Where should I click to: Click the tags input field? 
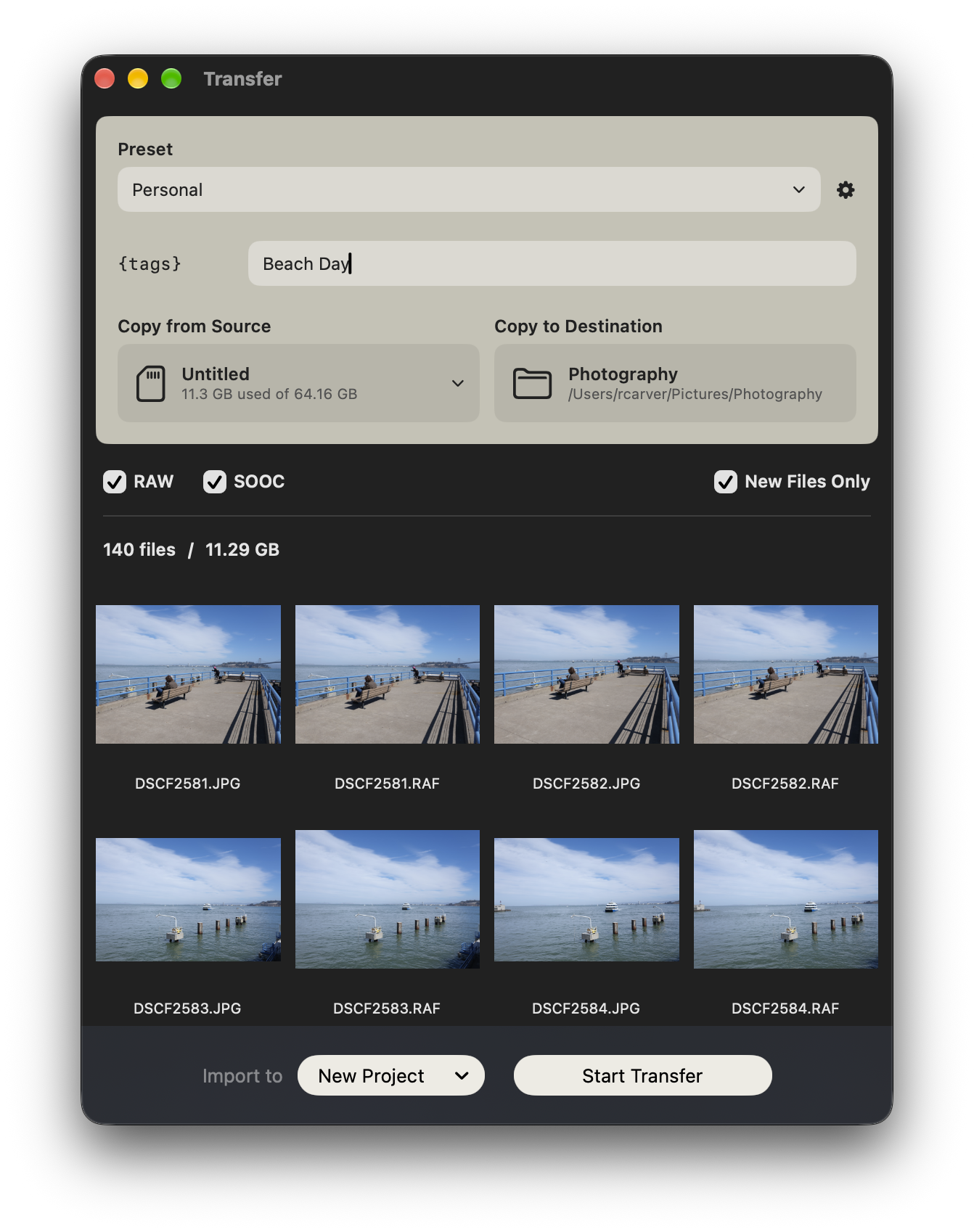click(552, 263)
